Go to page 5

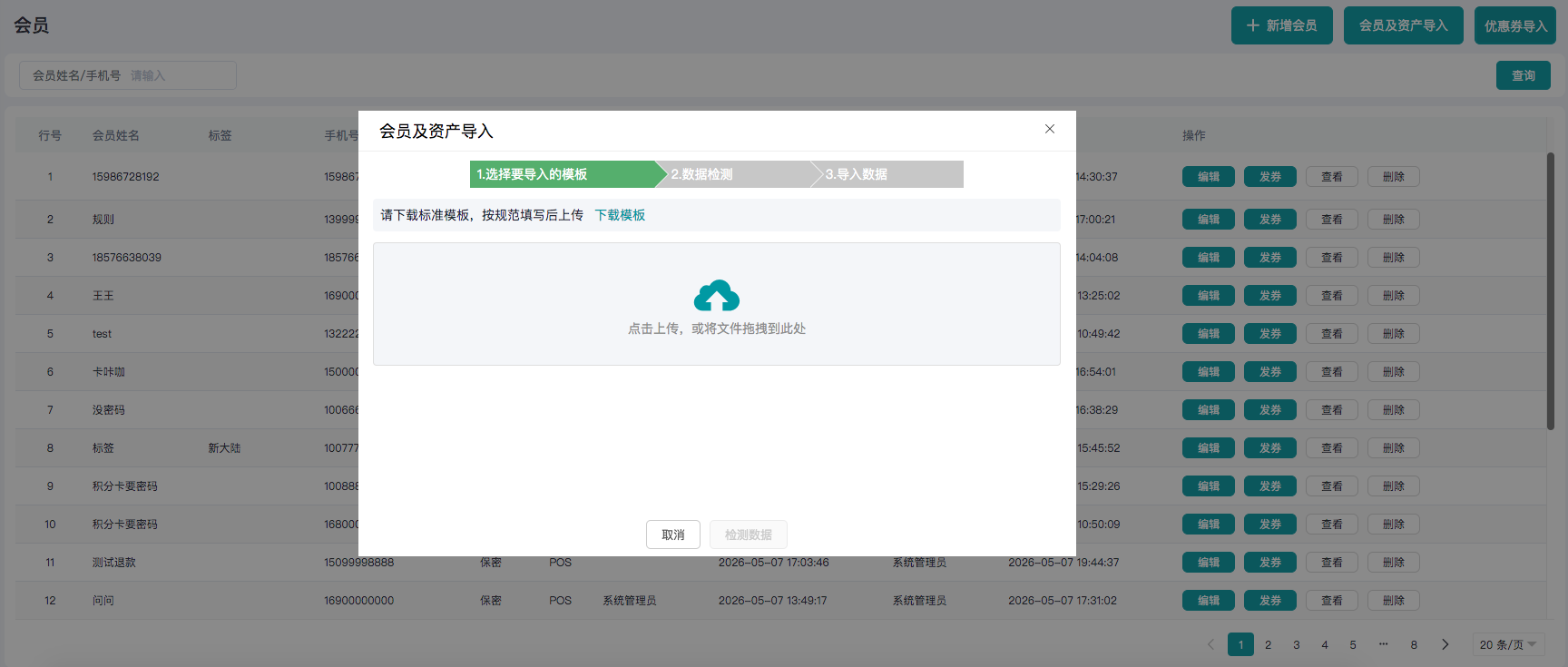point(1353,644)
